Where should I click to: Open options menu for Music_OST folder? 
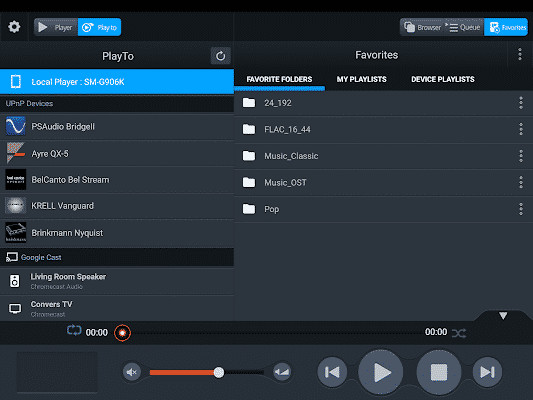[521, 182]
